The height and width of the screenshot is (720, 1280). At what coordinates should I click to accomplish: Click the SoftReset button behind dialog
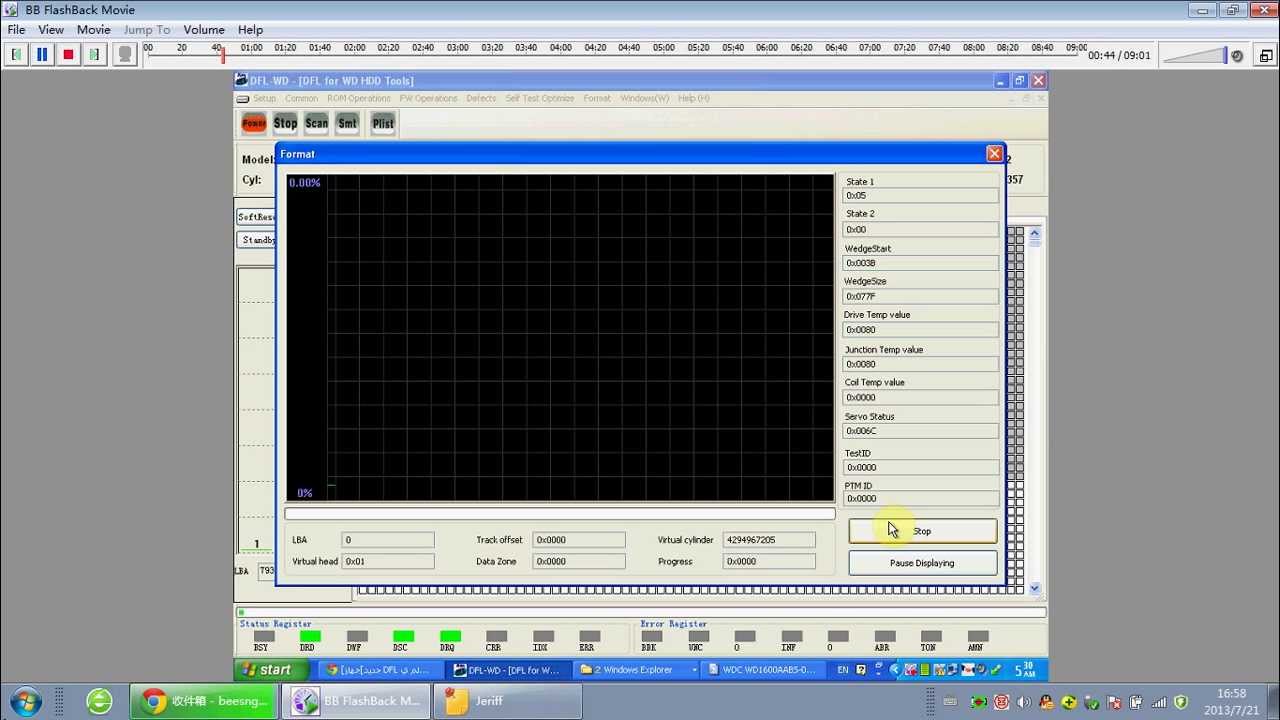coord(256,217)
